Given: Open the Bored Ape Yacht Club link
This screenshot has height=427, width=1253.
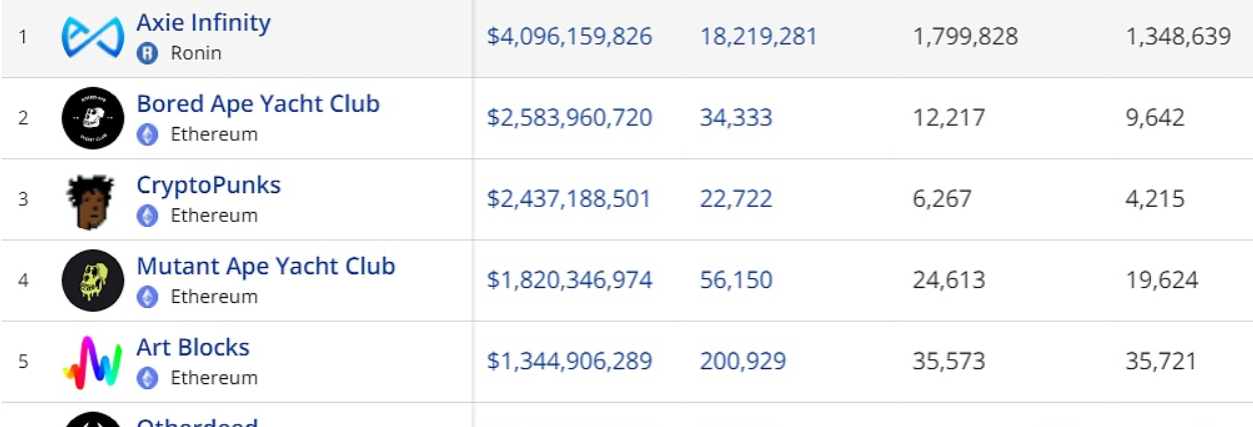Looking at the screenshot, I should pyautogui.click(x=258, y=103).
